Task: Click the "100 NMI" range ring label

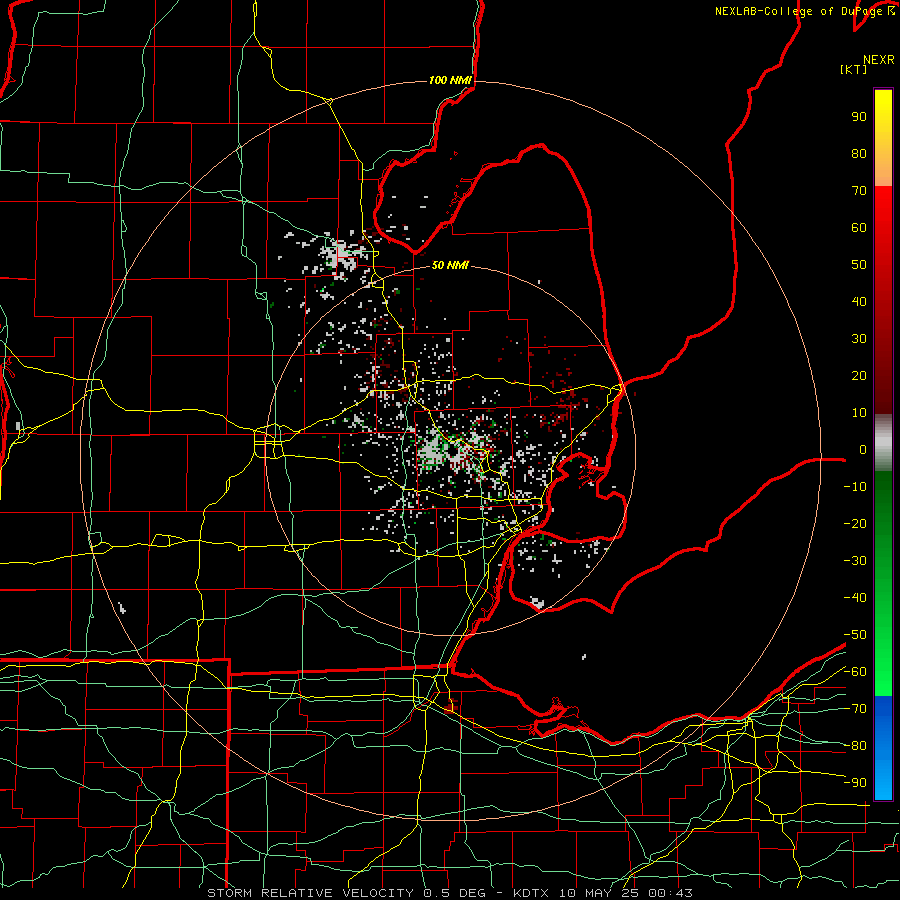Action: coord(450,80)
